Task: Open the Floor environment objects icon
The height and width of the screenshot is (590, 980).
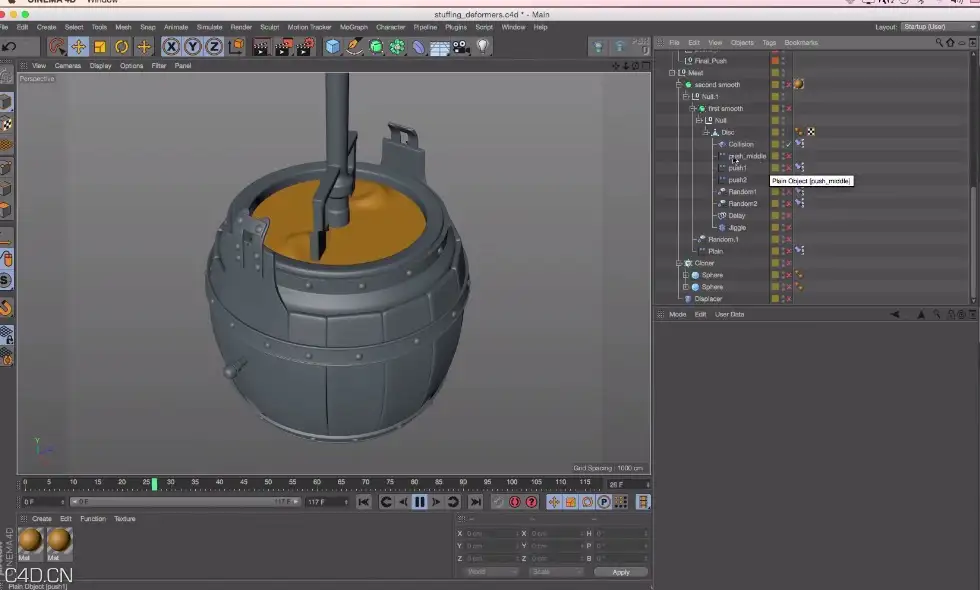Action: [439, 47]
